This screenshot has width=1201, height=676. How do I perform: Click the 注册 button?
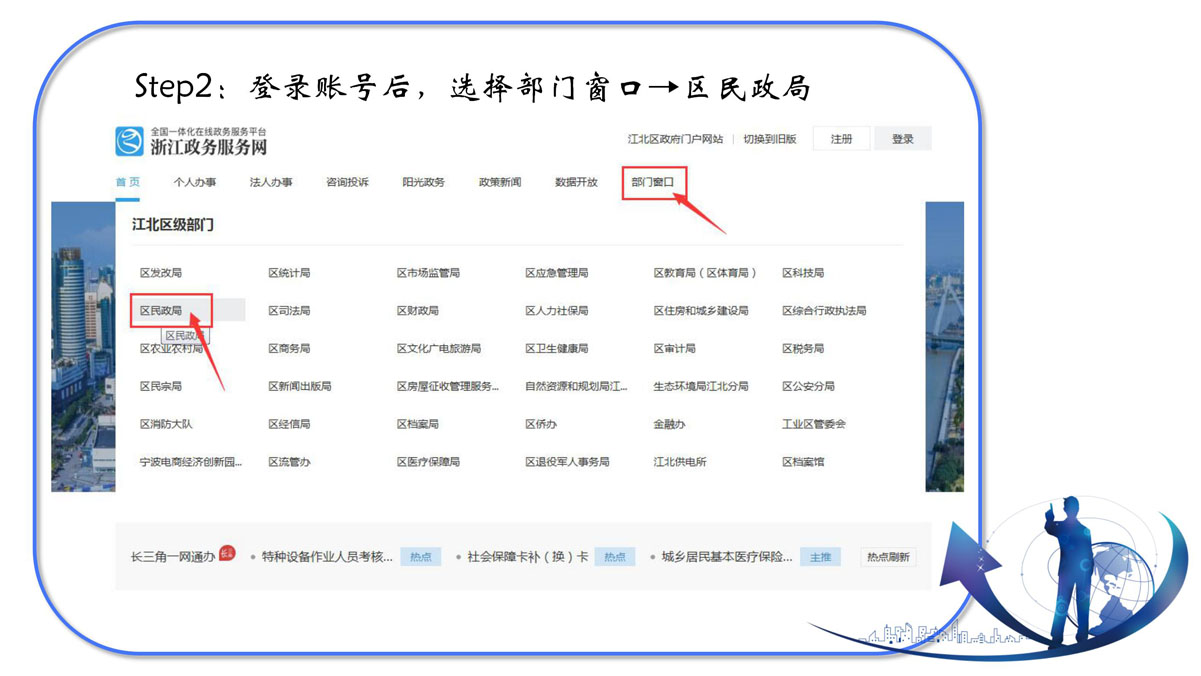[x=842, y=139]
